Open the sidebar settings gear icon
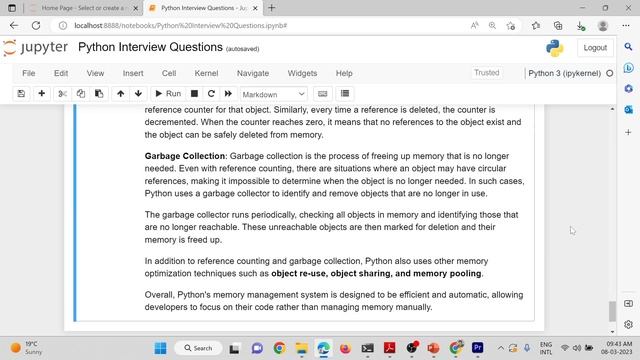This screenshot has width=640, height=360. point(628,324)
